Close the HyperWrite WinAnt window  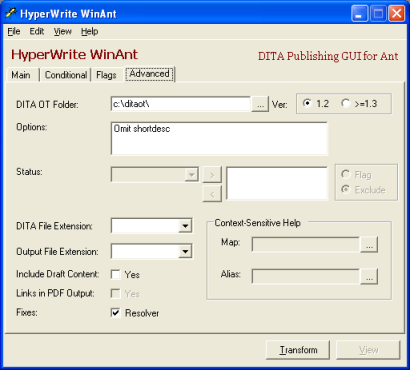397,14
